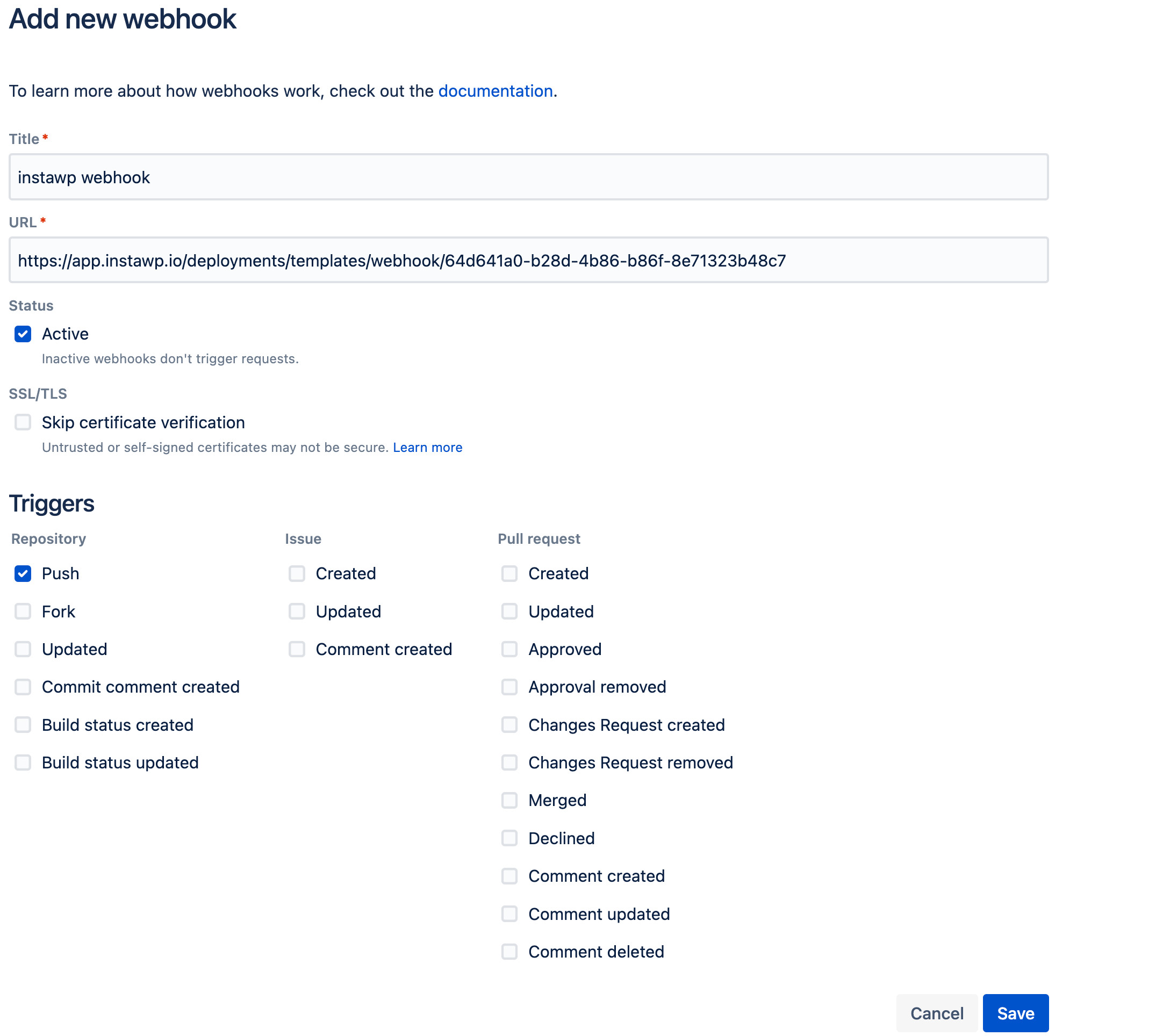Enable Pull request Created trigger
Image resolution: width=1163 pixels, height=1036 pixels.
click(509, 574)
